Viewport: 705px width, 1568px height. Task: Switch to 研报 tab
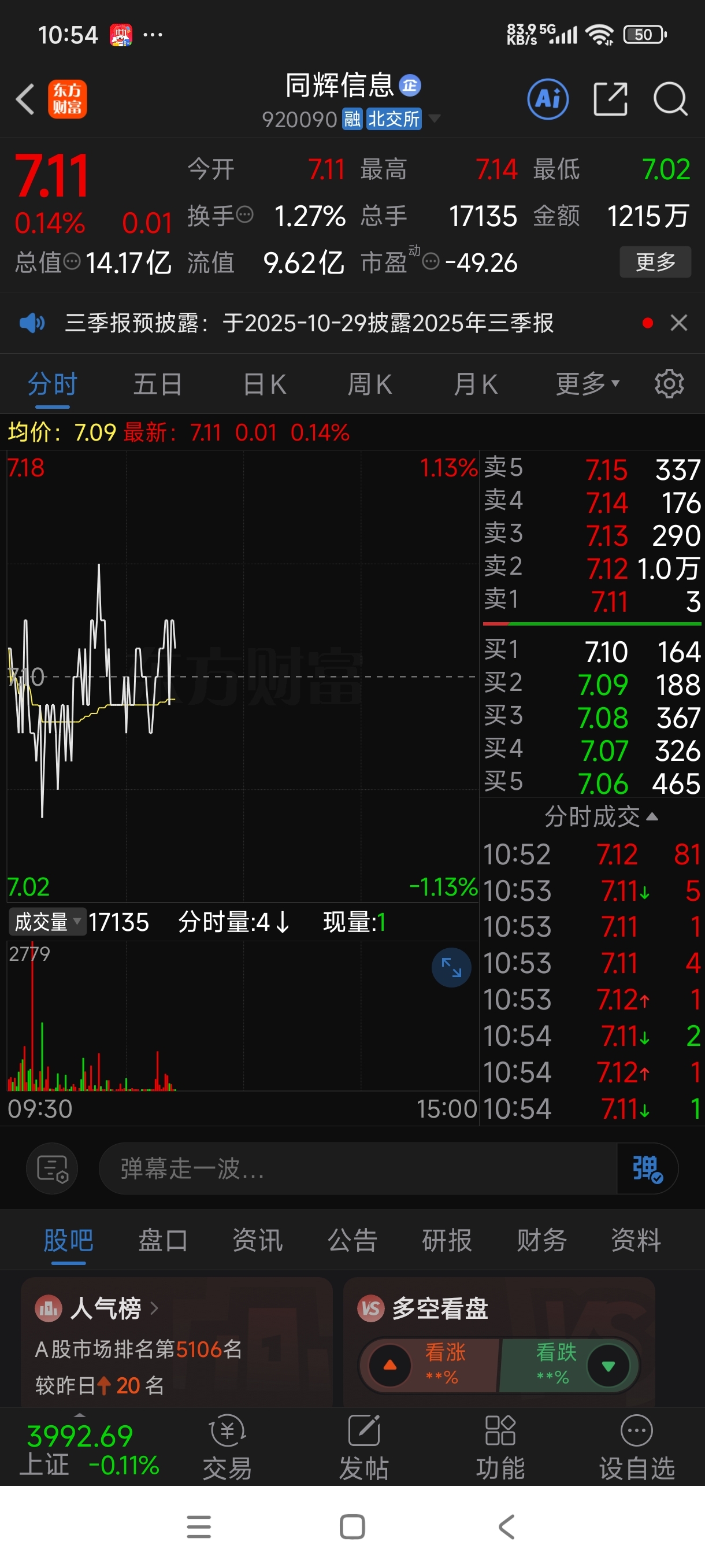pyautogui.click(x=447, y=1240)
